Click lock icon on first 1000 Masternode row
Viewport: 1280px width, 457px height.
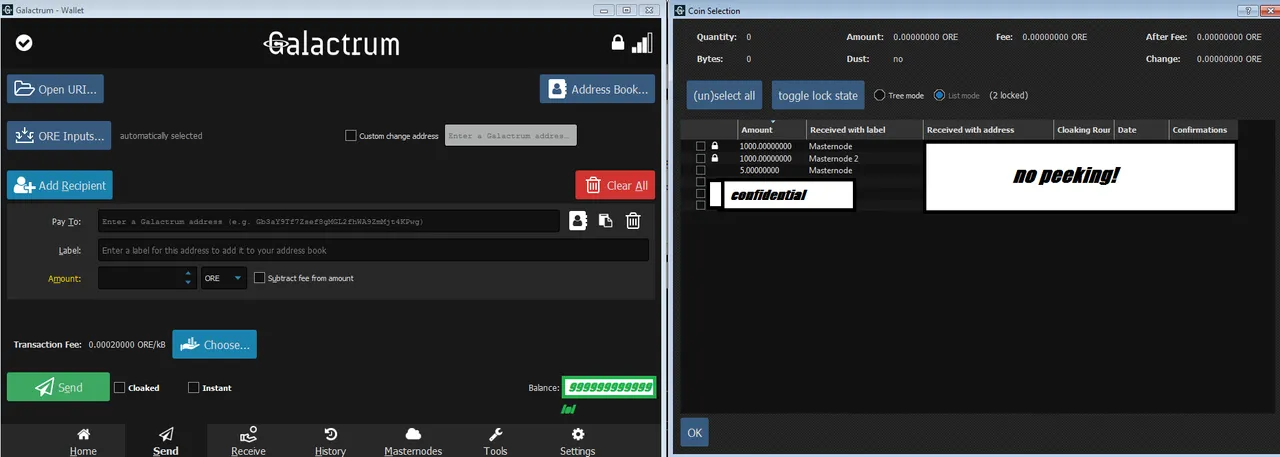pyautogui.click(x=715, y=146)
